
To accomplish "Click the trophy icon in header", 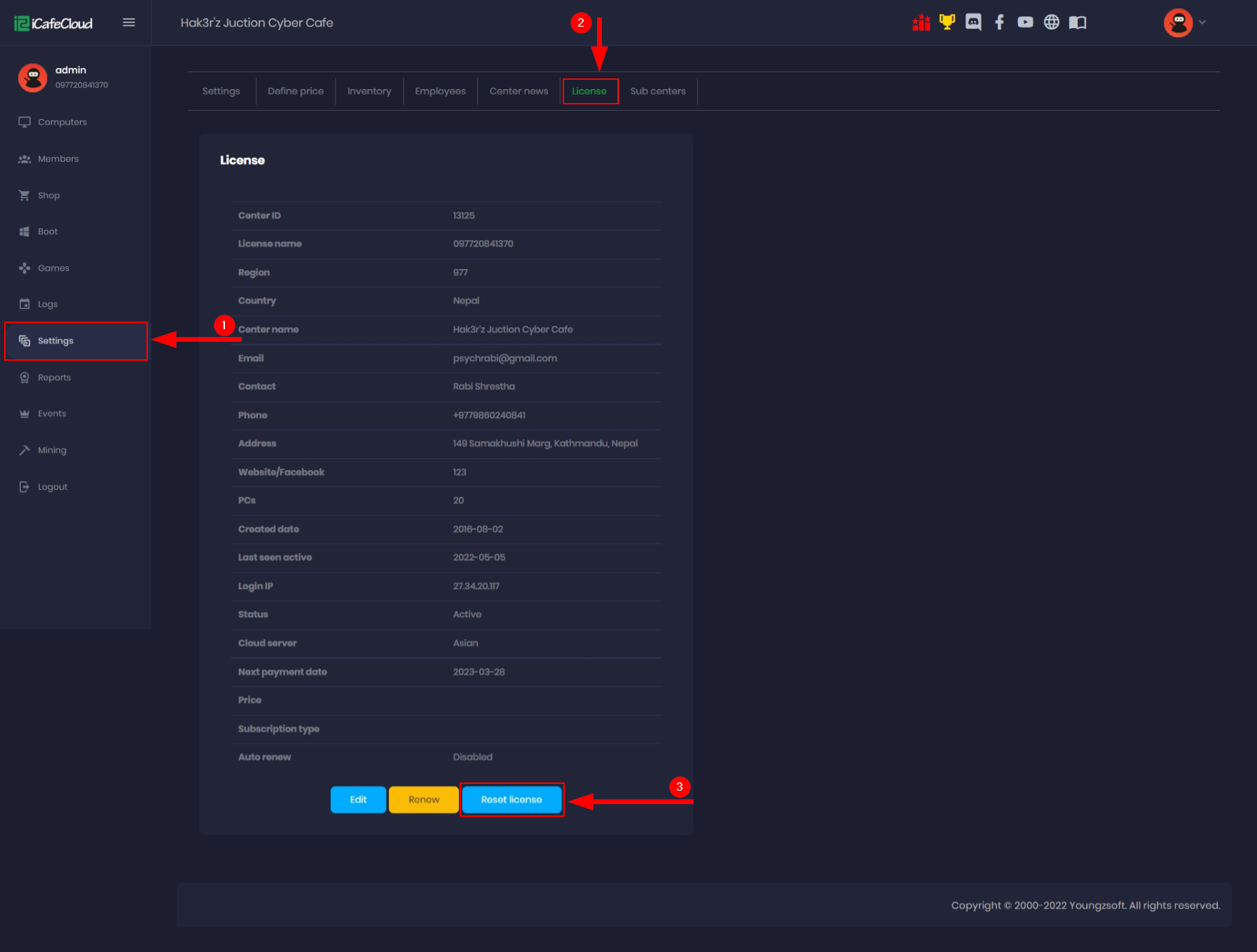I will pyautogui.click(x=947, y=22).
